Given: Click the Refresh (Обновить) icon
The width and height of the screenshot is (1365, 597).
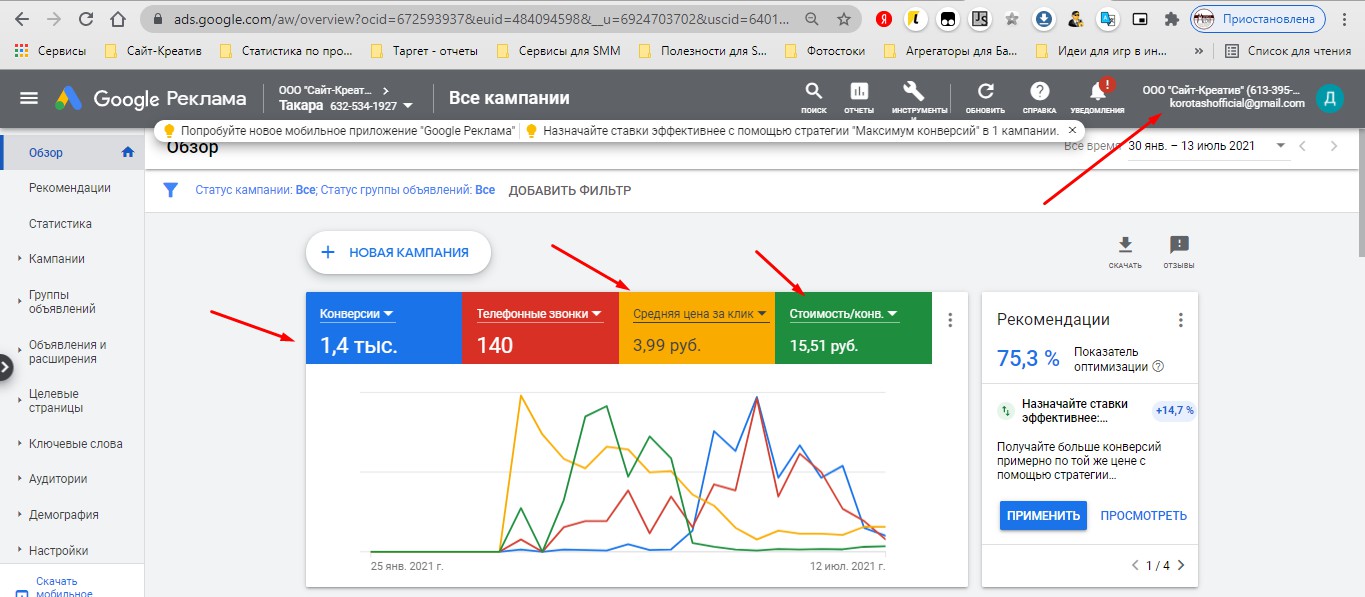Looking at the screenshot, I should point(986,92).
